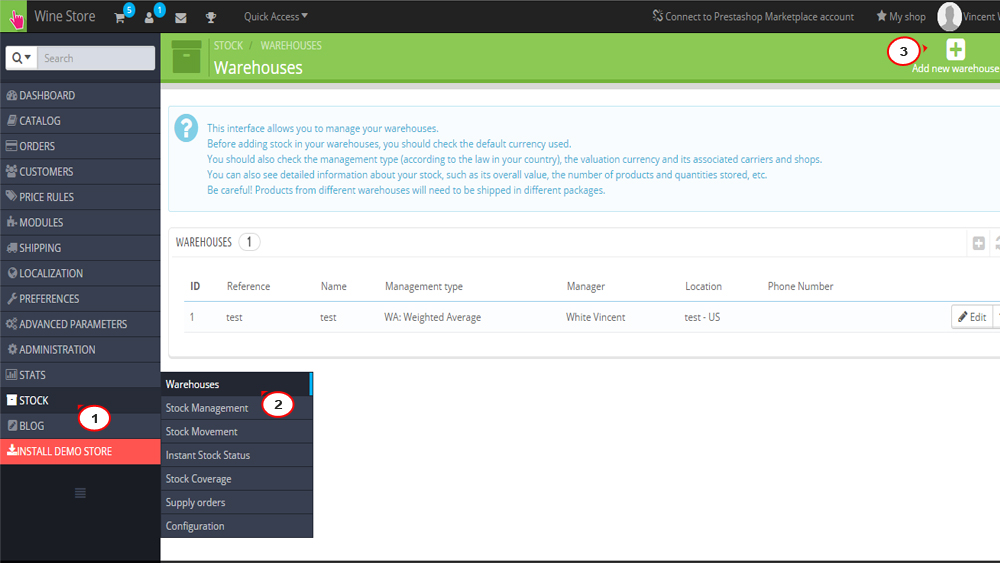Sort by the Phone Number column header
The image size is (1000, 563).
(800, 286)
